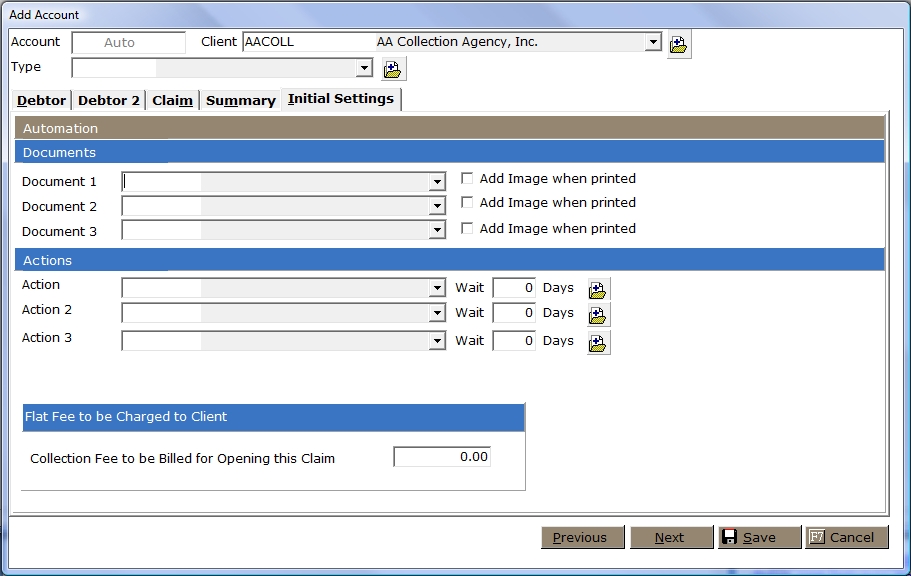Open the Claim tab

click(x=172, y=100)
